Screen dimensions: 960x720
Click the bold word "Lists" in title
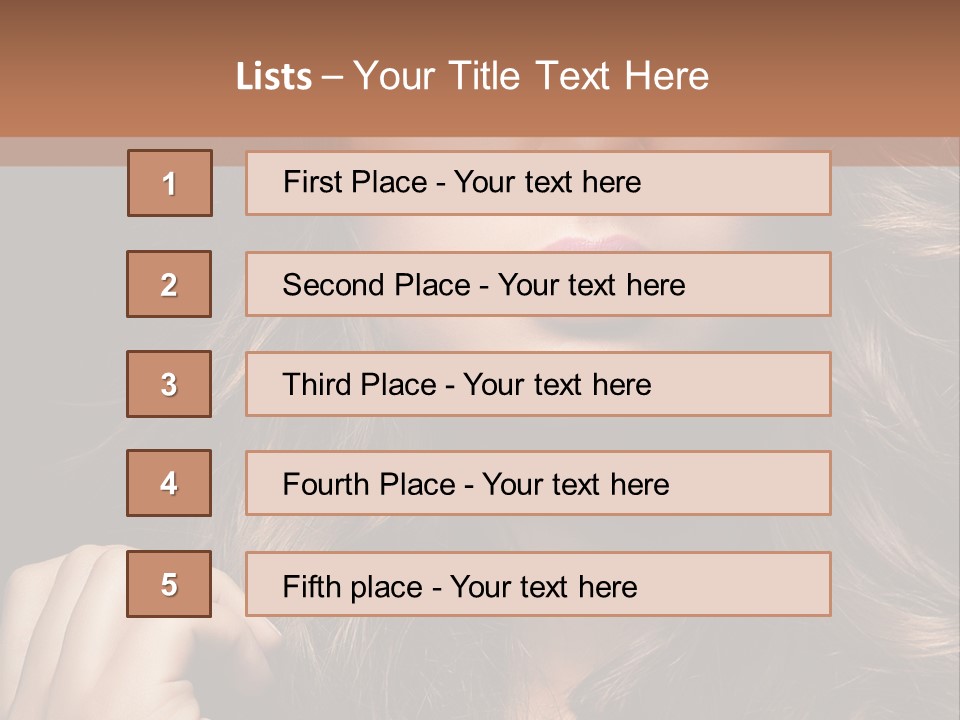(274, 76)
